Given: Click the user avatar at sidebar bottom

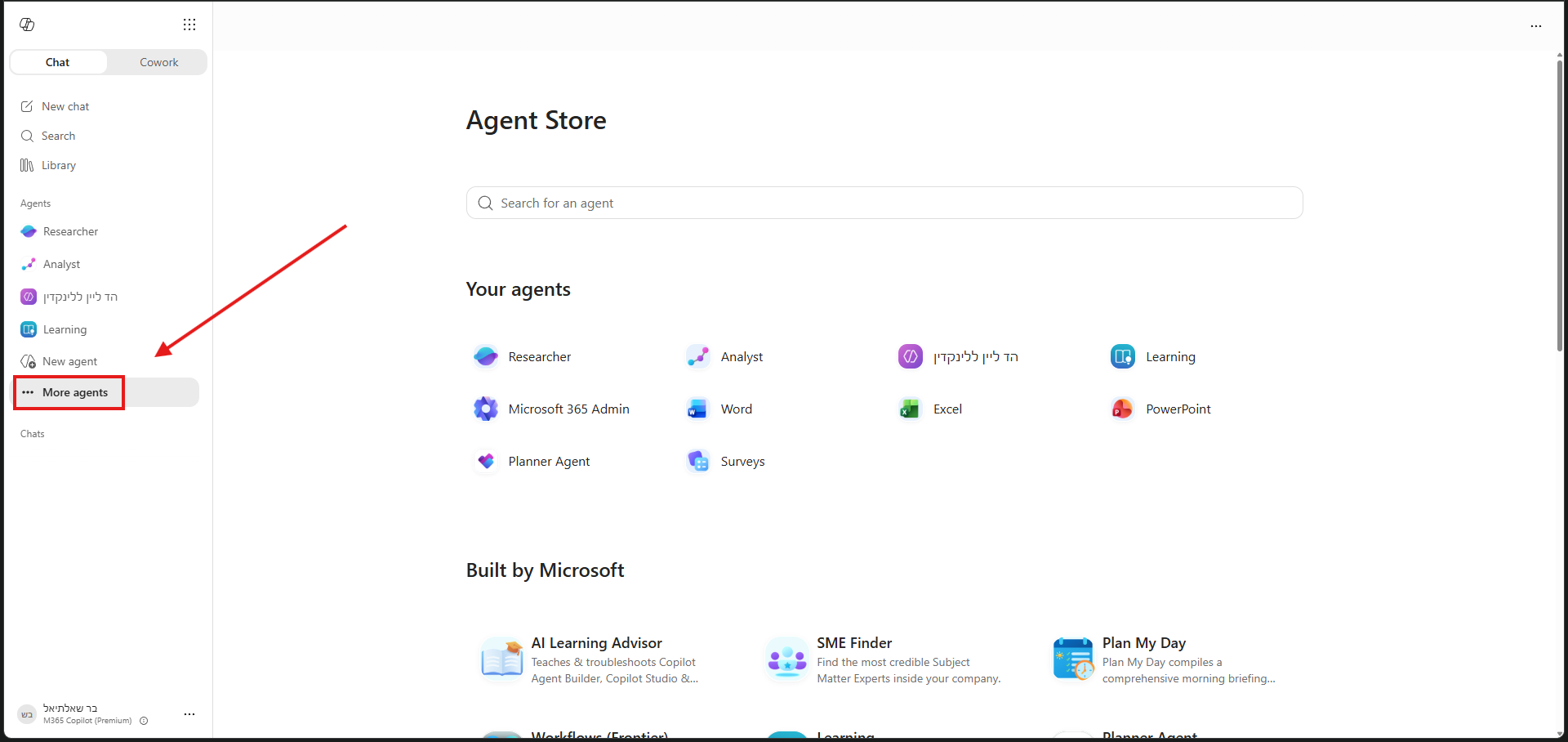Looking at the screenshot, I should pyautogui.click(x=27, y=714).
